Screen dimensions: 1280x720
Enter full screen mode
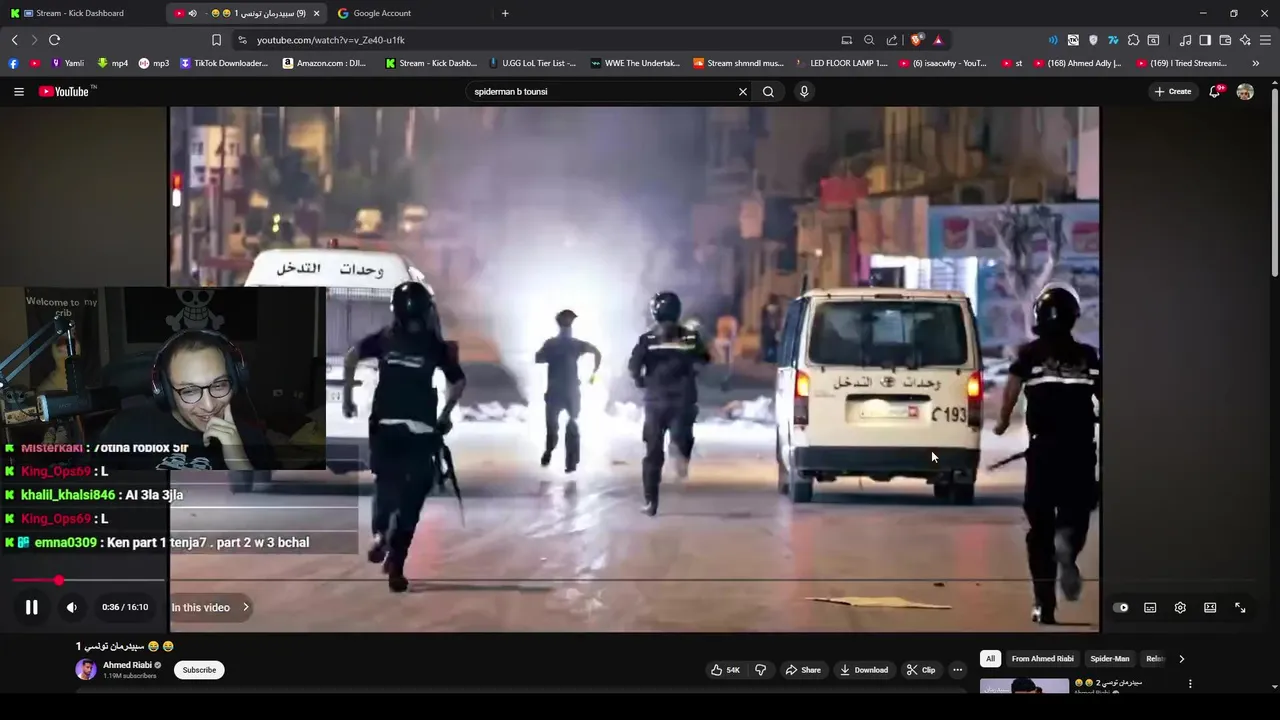[x=1240, y=607]
